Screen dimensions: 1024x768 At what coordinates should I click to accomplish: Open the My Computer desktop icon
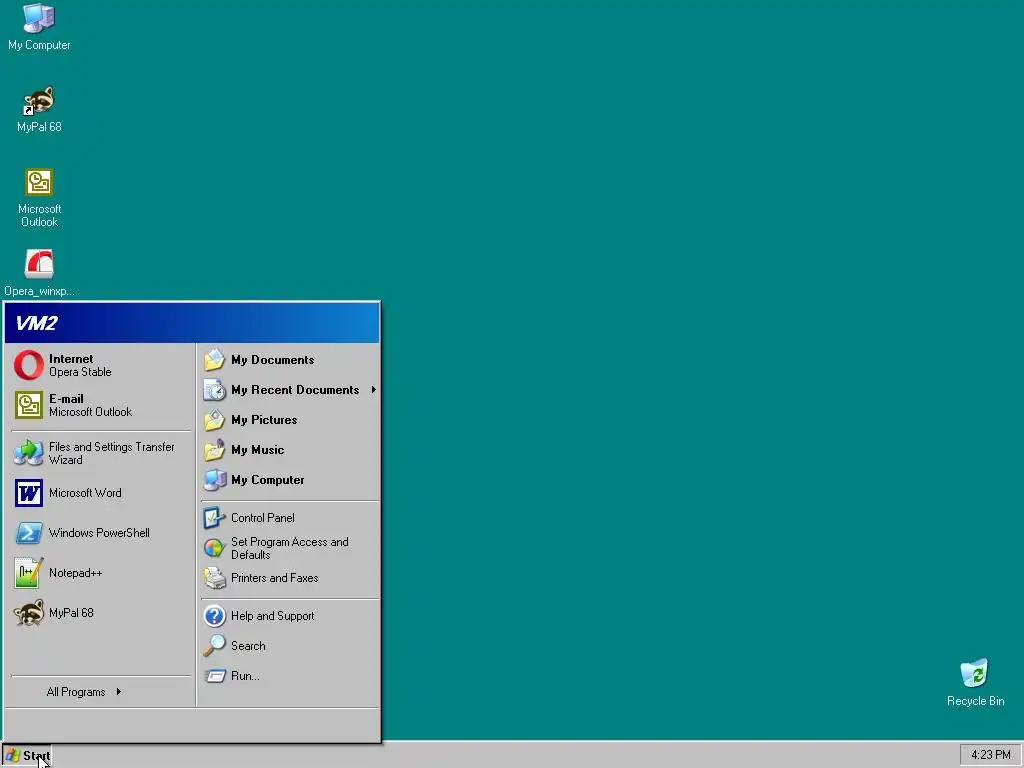(39, 27)
